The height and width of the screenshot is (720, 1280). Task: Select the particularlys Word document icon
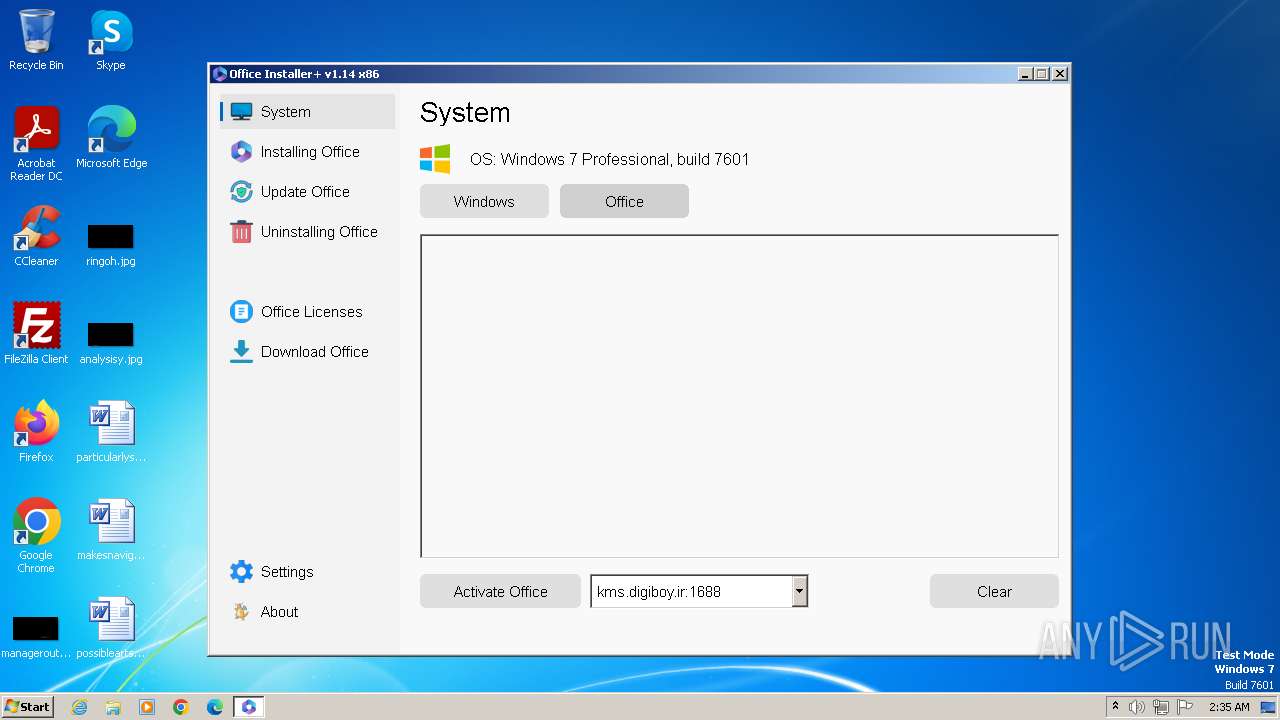111,432
